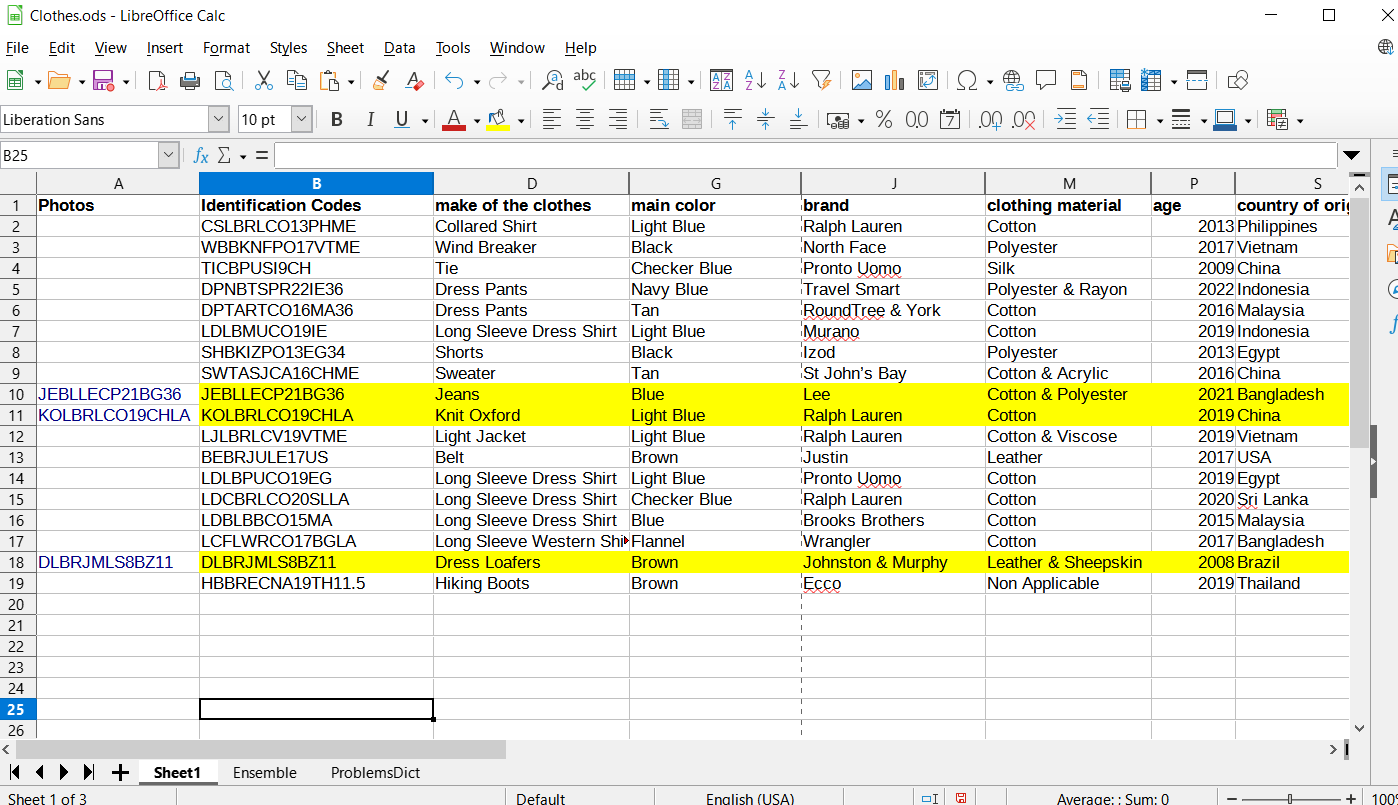
Task: Toggle Freeze Rows and Columns
Action: click(1150, 81)
